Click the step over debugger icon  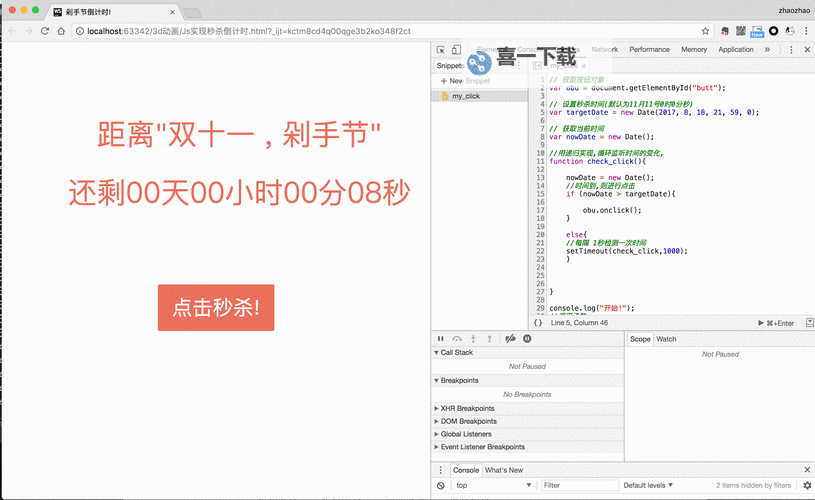pos(457,338)
